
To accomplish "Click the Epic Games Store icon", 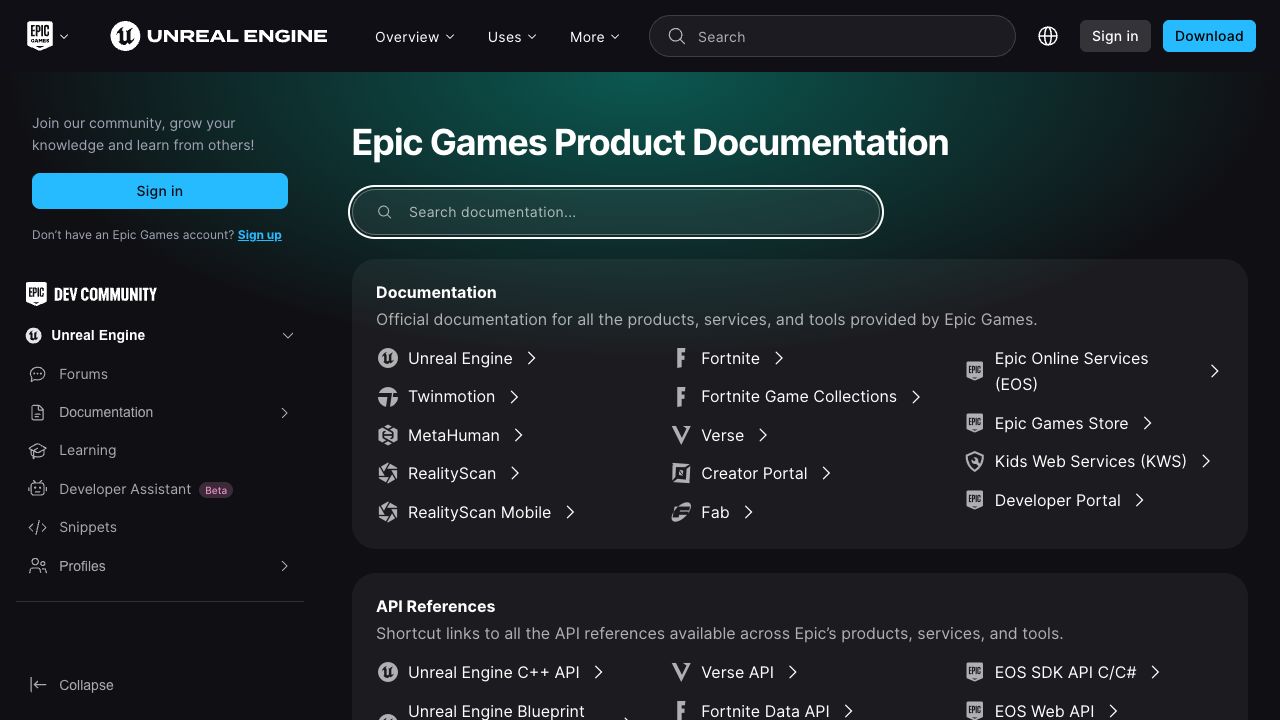I will point(975,423).
